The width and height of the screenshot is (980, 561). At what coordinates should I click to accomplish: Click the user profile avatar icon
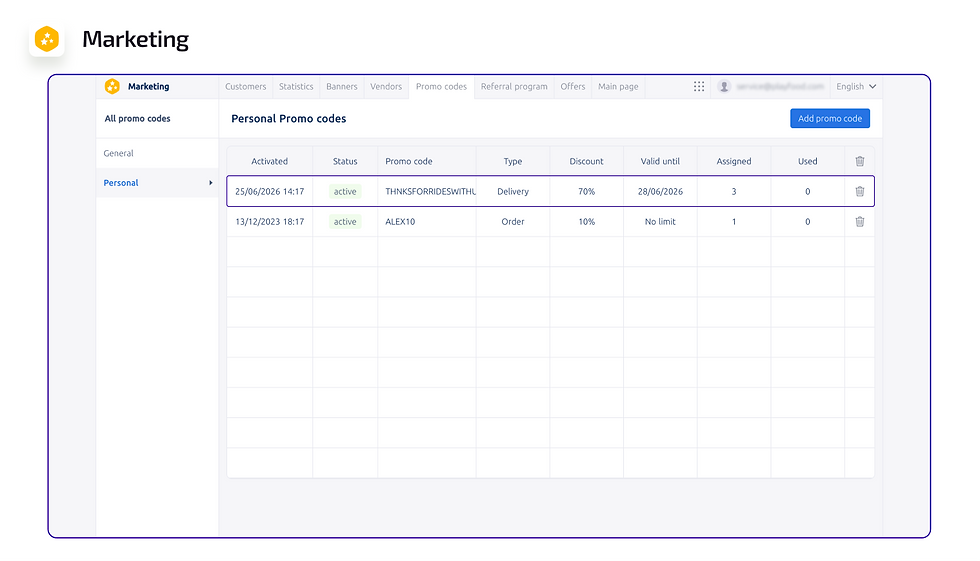tap(724, 86)
